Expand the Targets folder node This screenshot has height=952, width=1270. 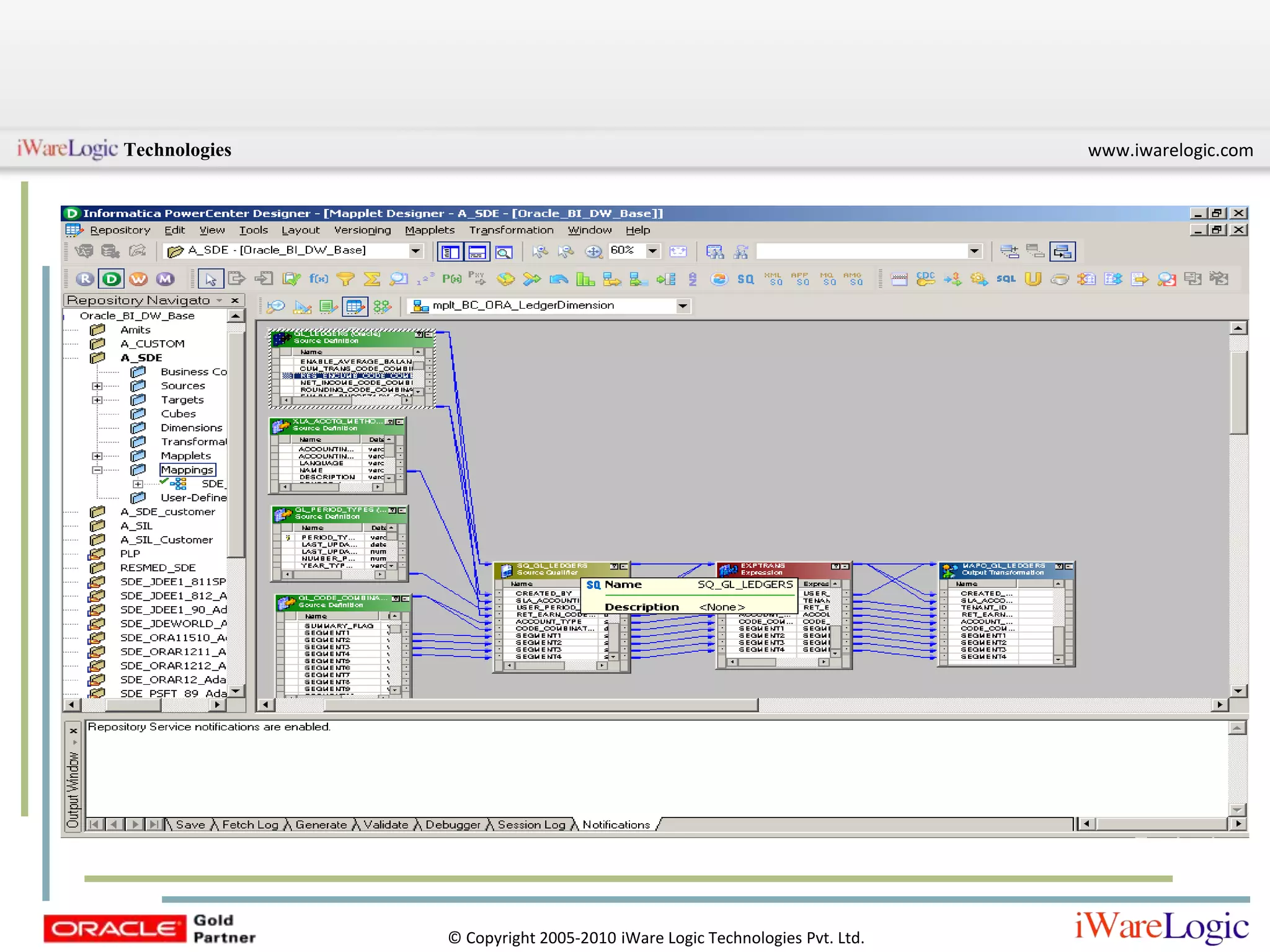pyautogui.click(x=97, y=400)
